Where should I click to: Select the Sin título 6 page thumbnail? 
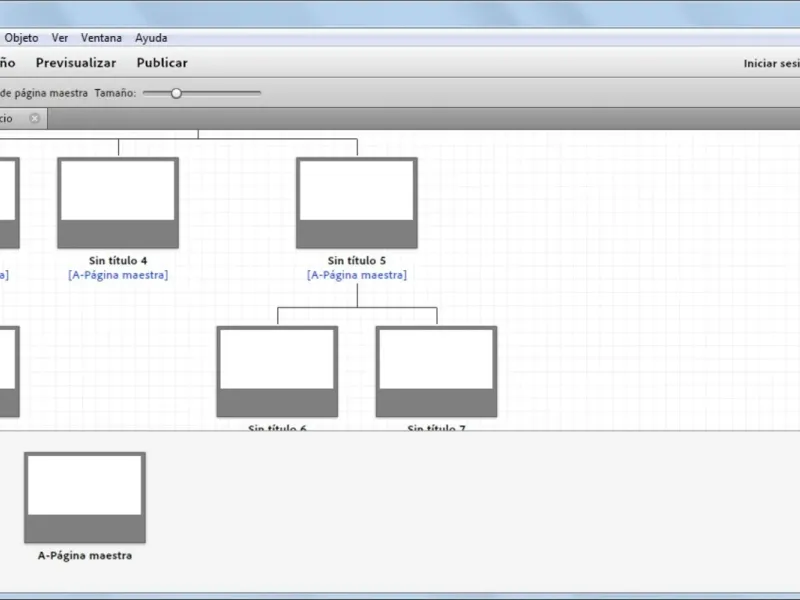pos(278,371)
